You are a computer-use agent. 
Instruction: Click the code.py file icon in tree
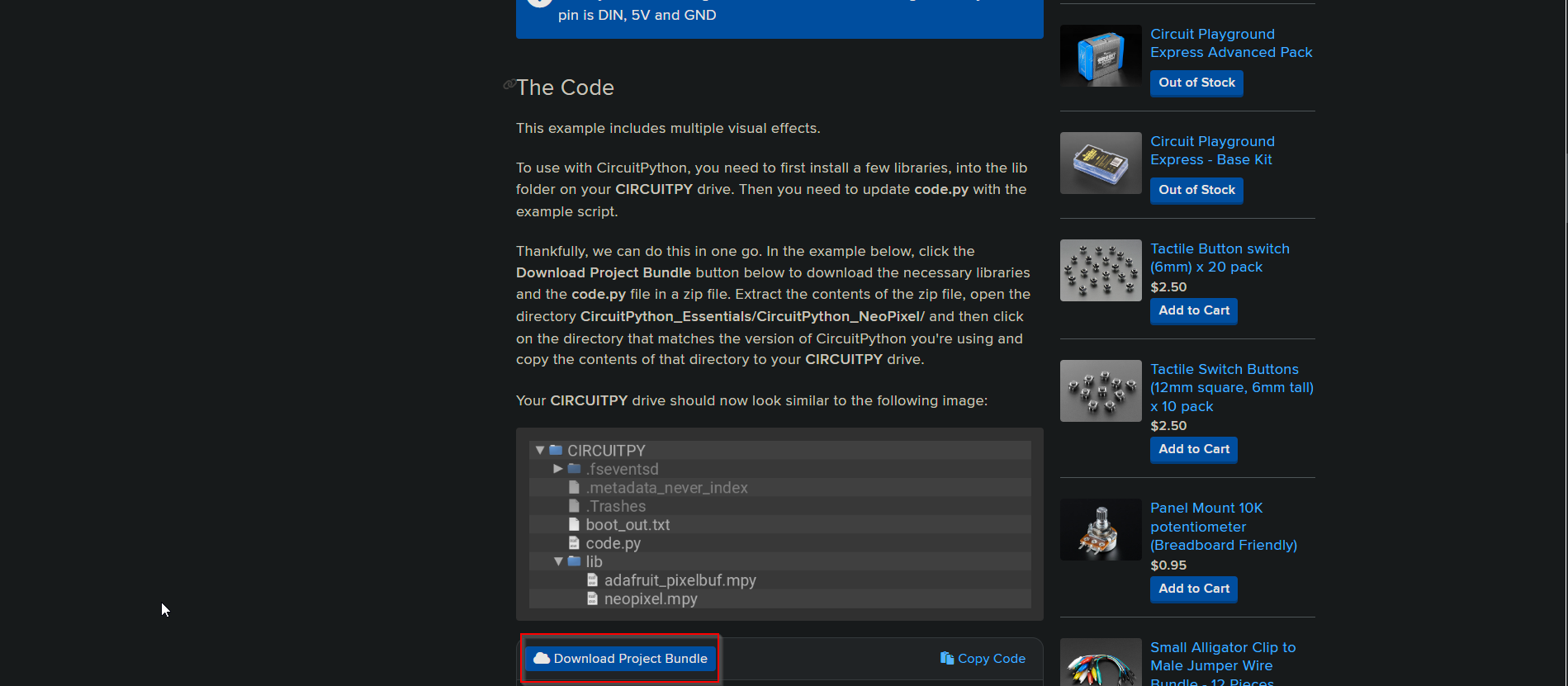point(574,543)
